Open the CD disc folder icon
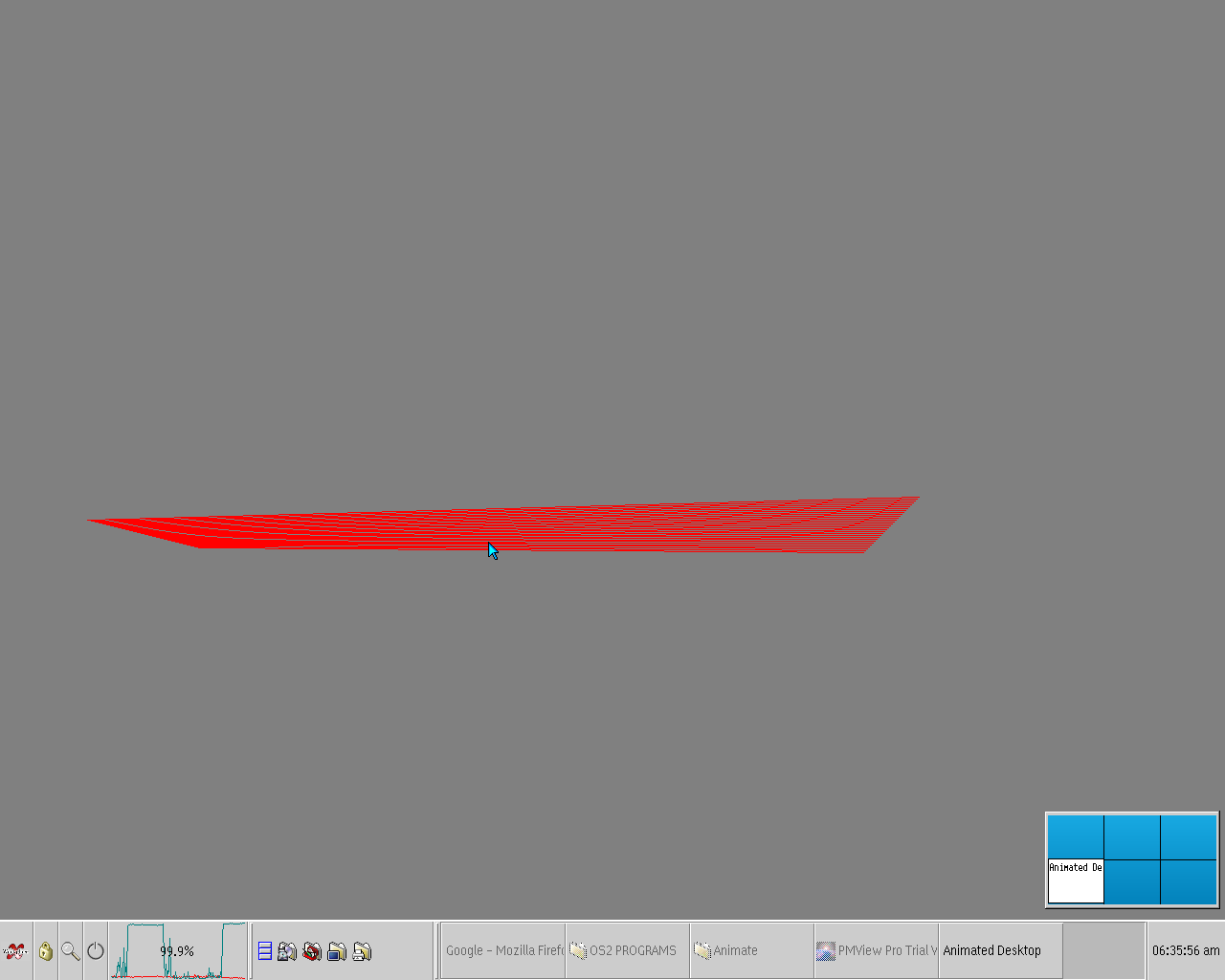Screen dimensions: 1225x980 [287, 951]
